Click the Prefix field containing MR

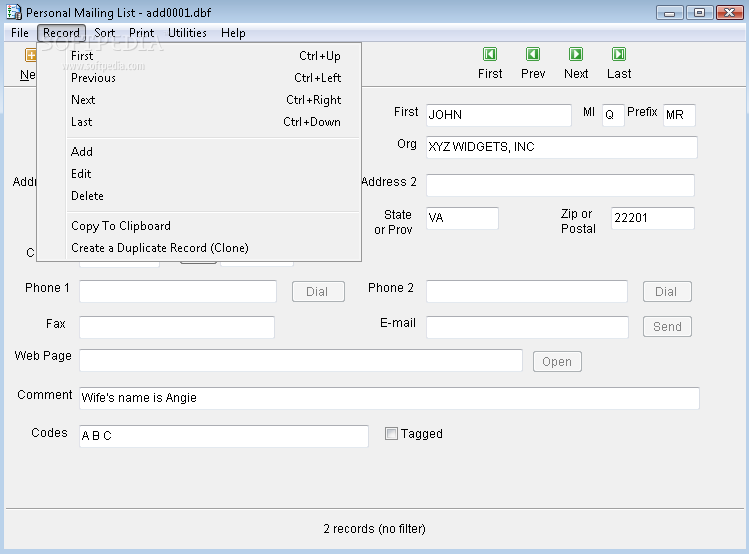point(679,115)
